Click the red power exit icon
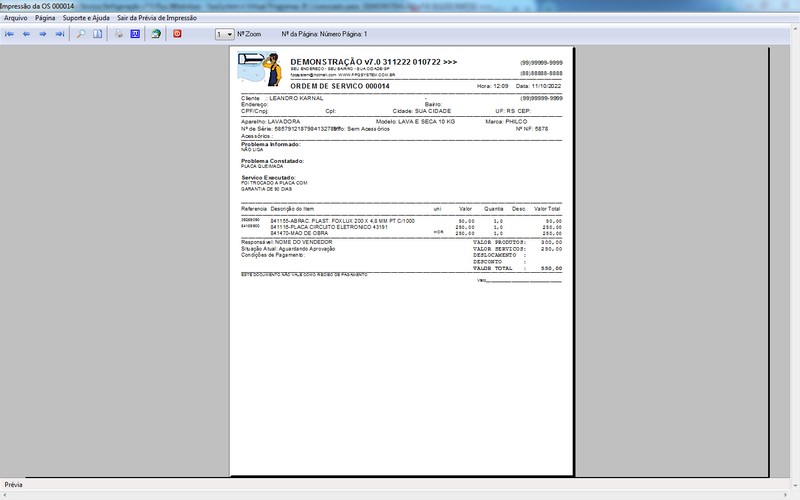 point(177,34)
